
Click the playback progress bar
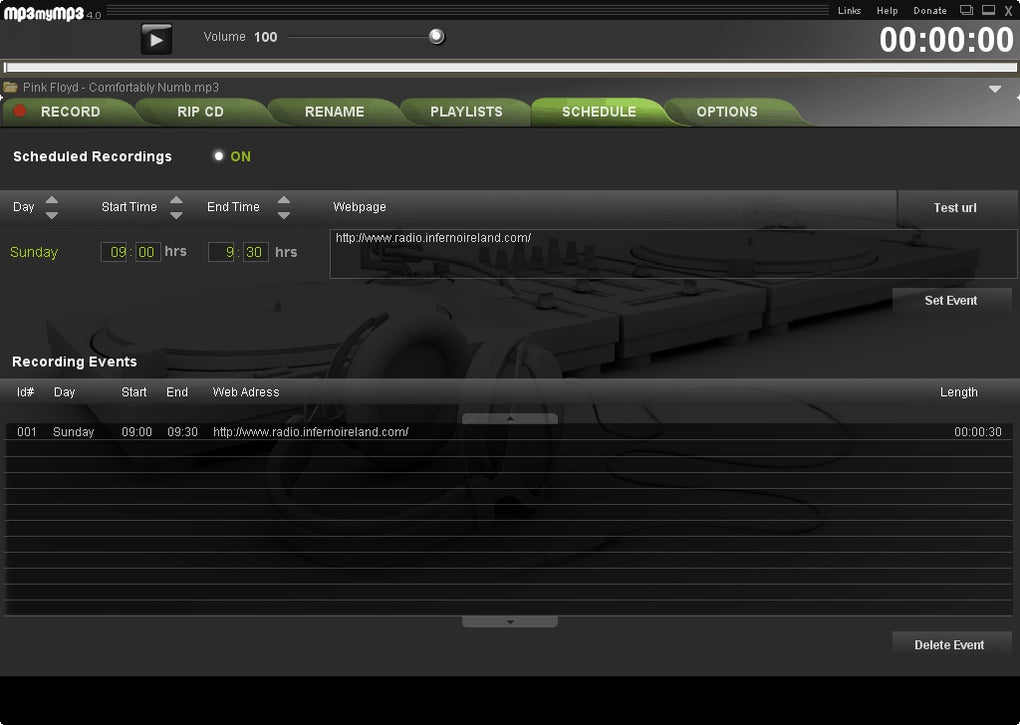510,67
